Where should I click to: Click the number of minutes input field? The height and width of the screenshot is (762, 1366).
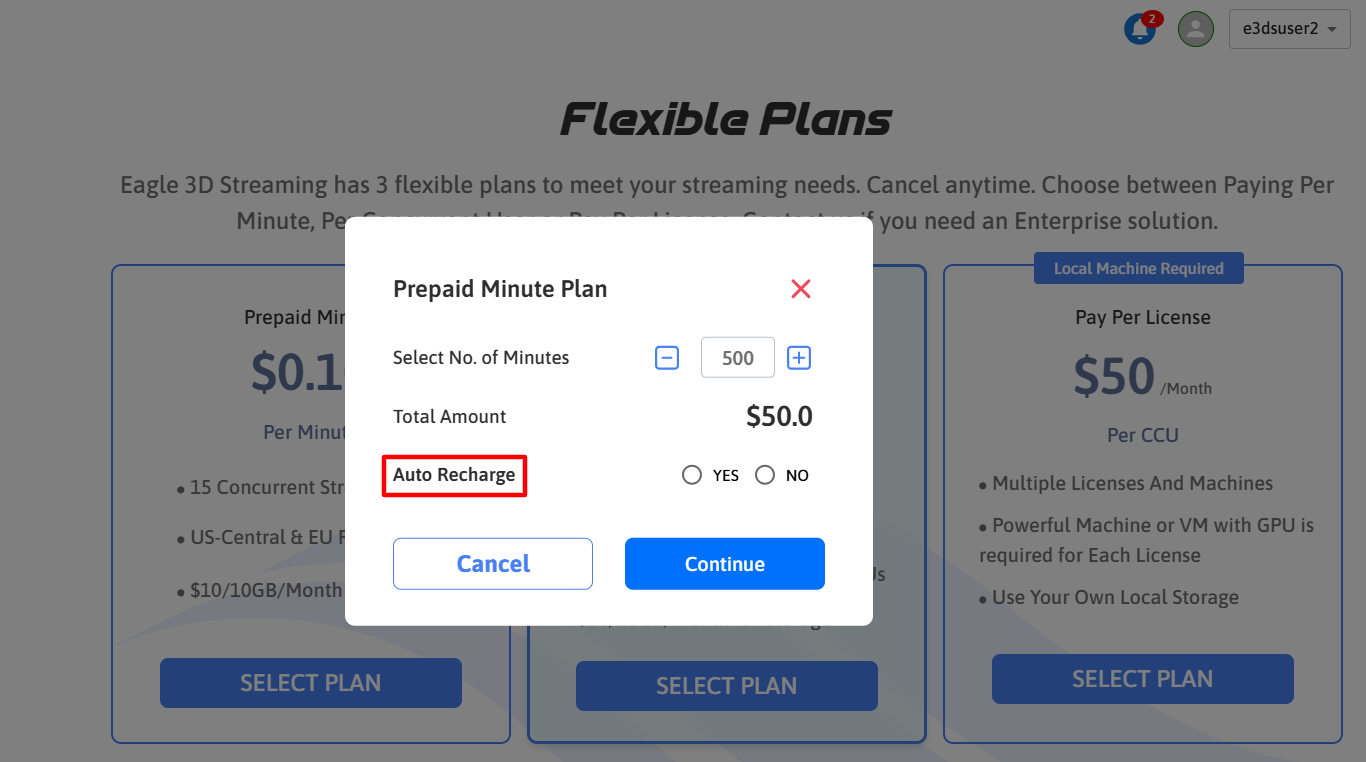pos(737,358)
